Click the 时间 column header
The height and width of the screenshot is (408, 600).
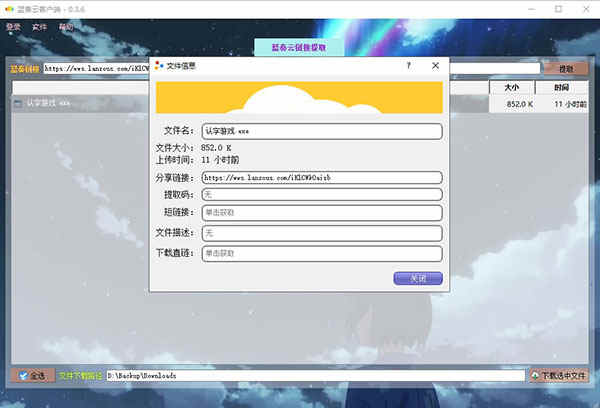click(x=561, y=88)
